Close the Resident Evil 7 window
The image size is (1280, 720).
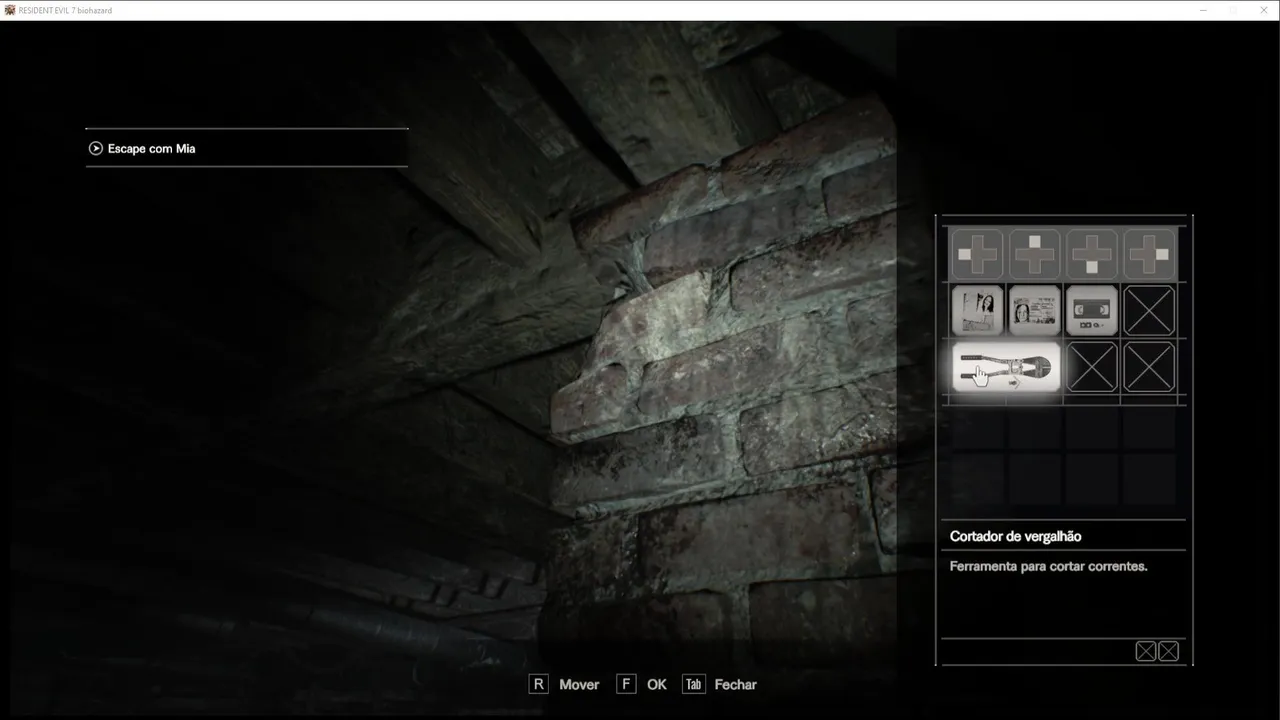point(1263,10)
